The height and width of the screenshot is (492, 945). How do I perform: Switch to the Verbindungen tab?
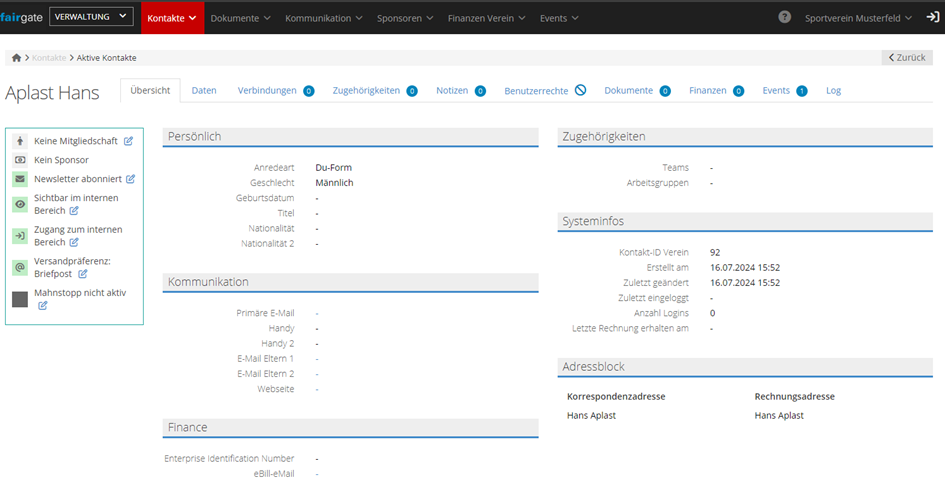(267, 91)
